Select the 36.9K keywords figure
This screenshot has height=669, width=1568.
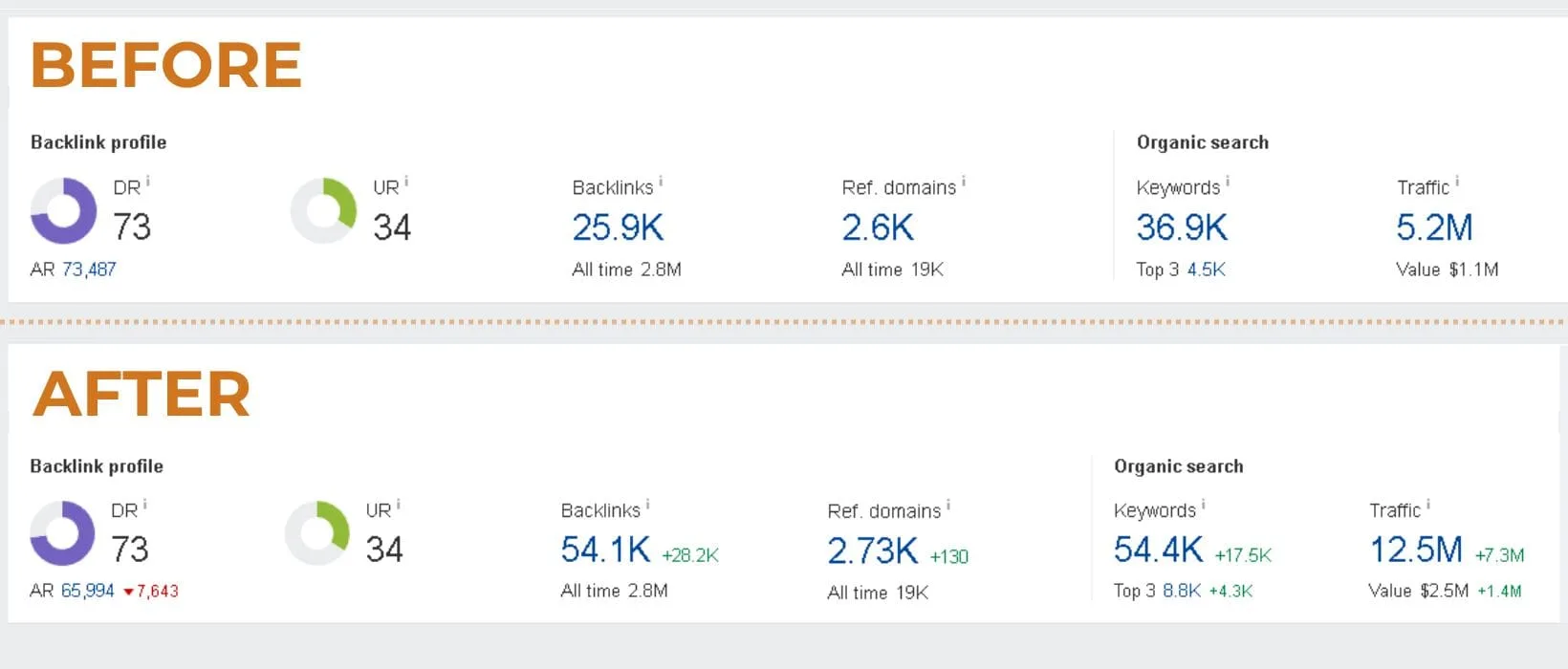pos(1182,227)
